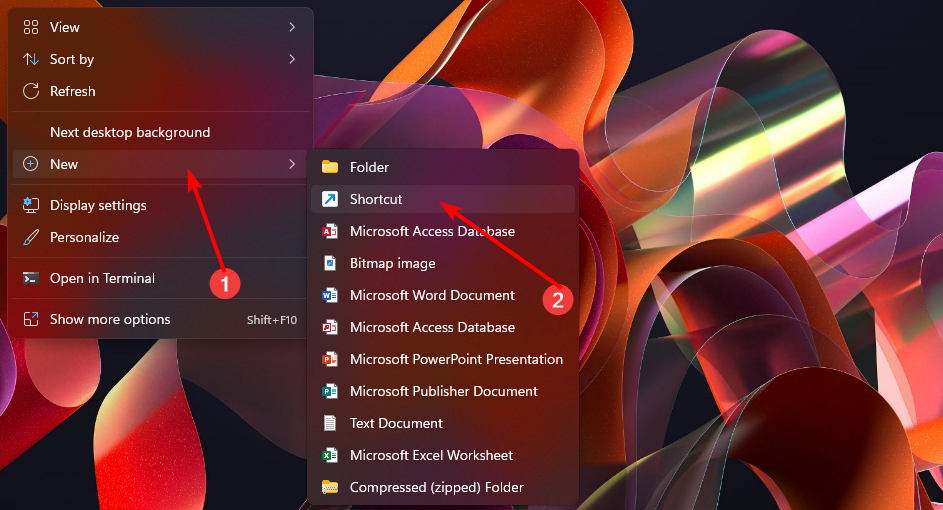The width and height of the screenshot is (943, 510).
Task: Click the PowerPoint presentation icon
Action: pyautogui.click(x=330, y=359)
